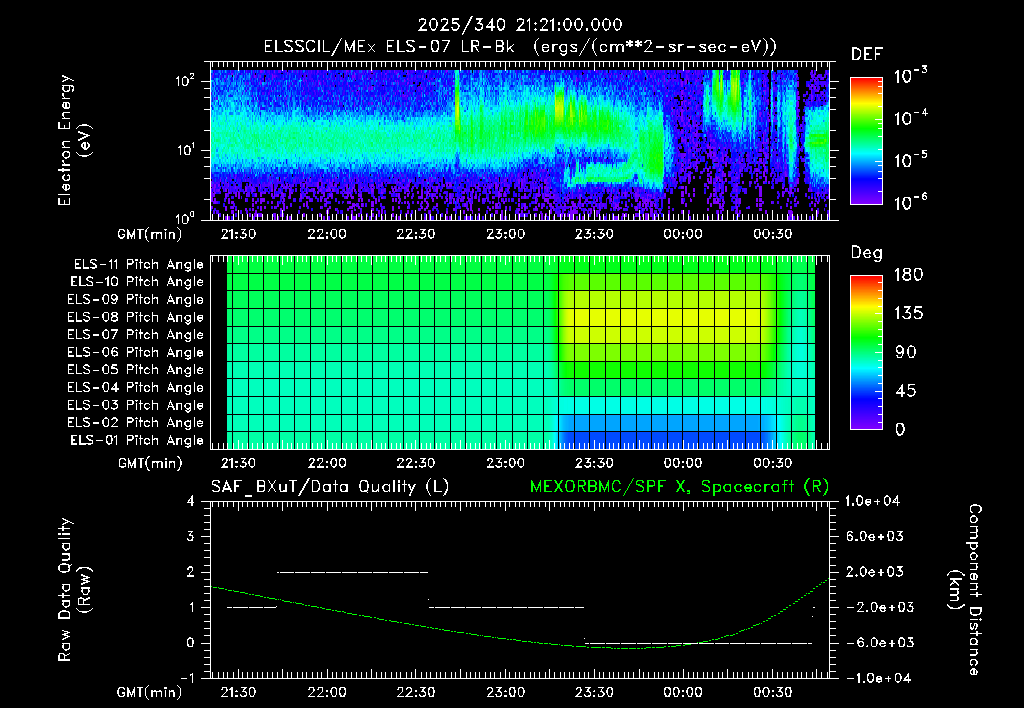Click 22:30 time tick under the data quality plot
Viewport: 1024px width, 708px height.
click(415, 692)
